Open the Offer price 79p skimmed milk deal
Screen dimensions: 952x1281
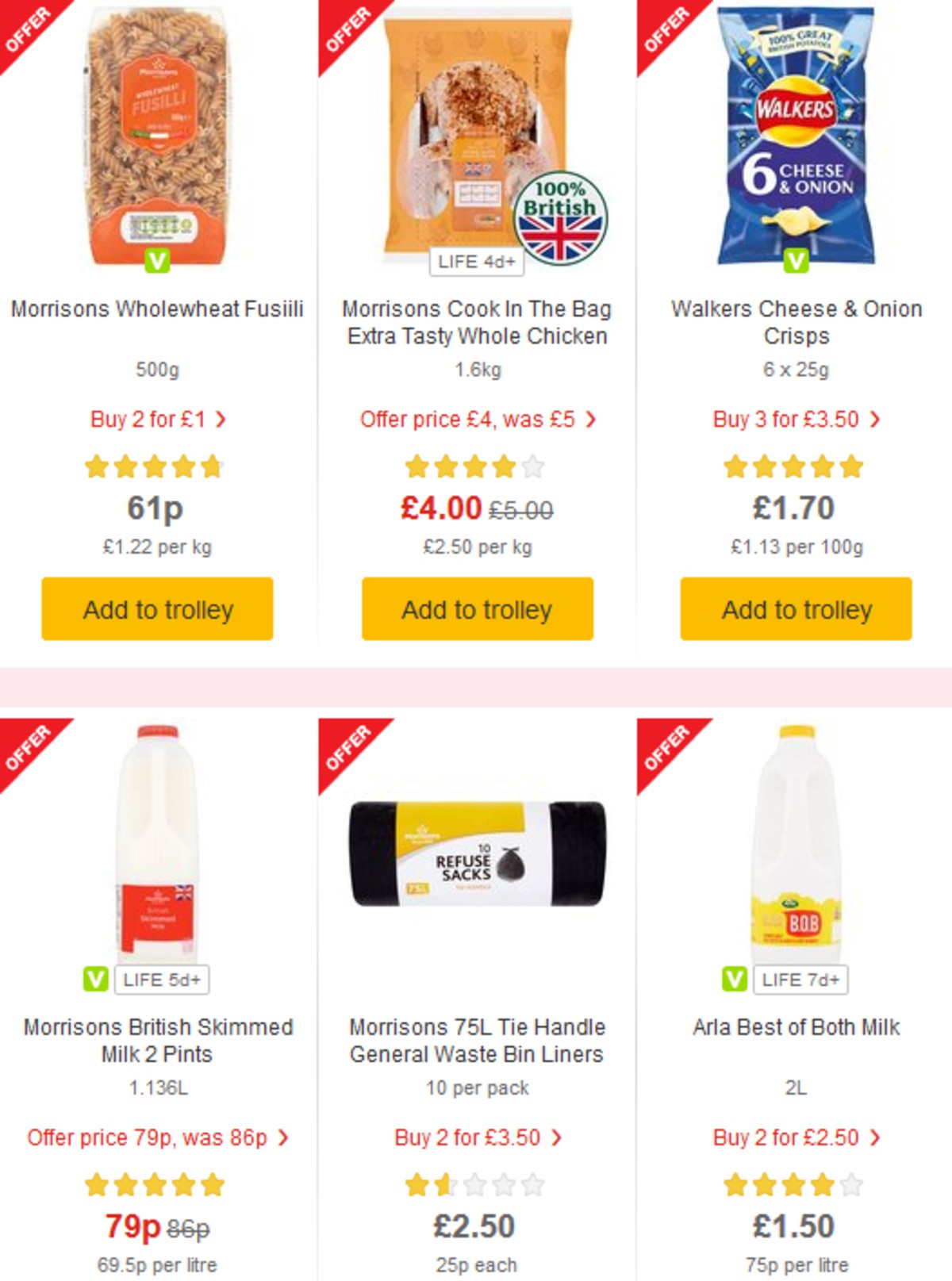tap(156, 1137)
